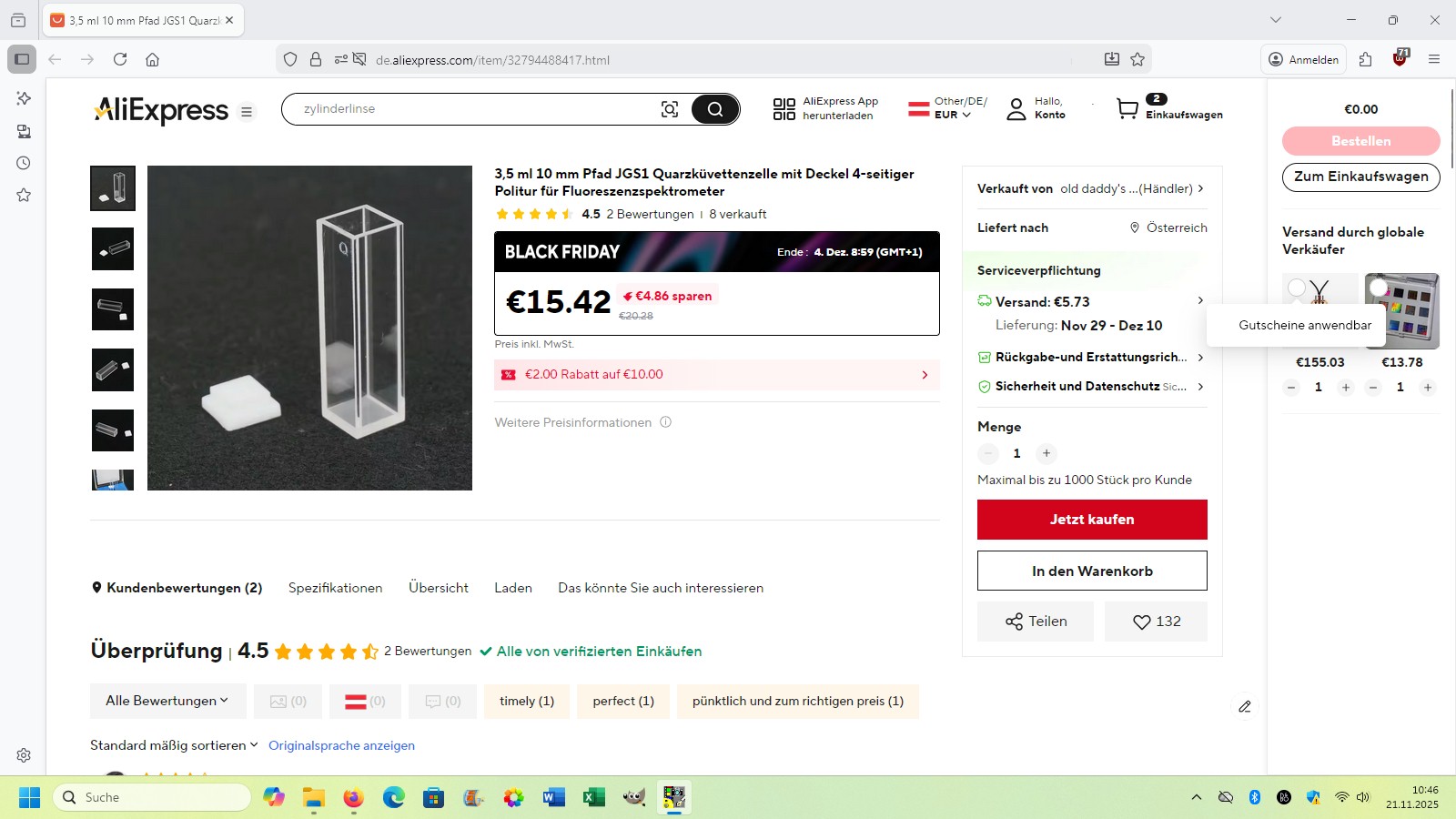Select the round checkbox on €155.03 item
This screenshot has width=1456, height=819.
click(1297, 288)
